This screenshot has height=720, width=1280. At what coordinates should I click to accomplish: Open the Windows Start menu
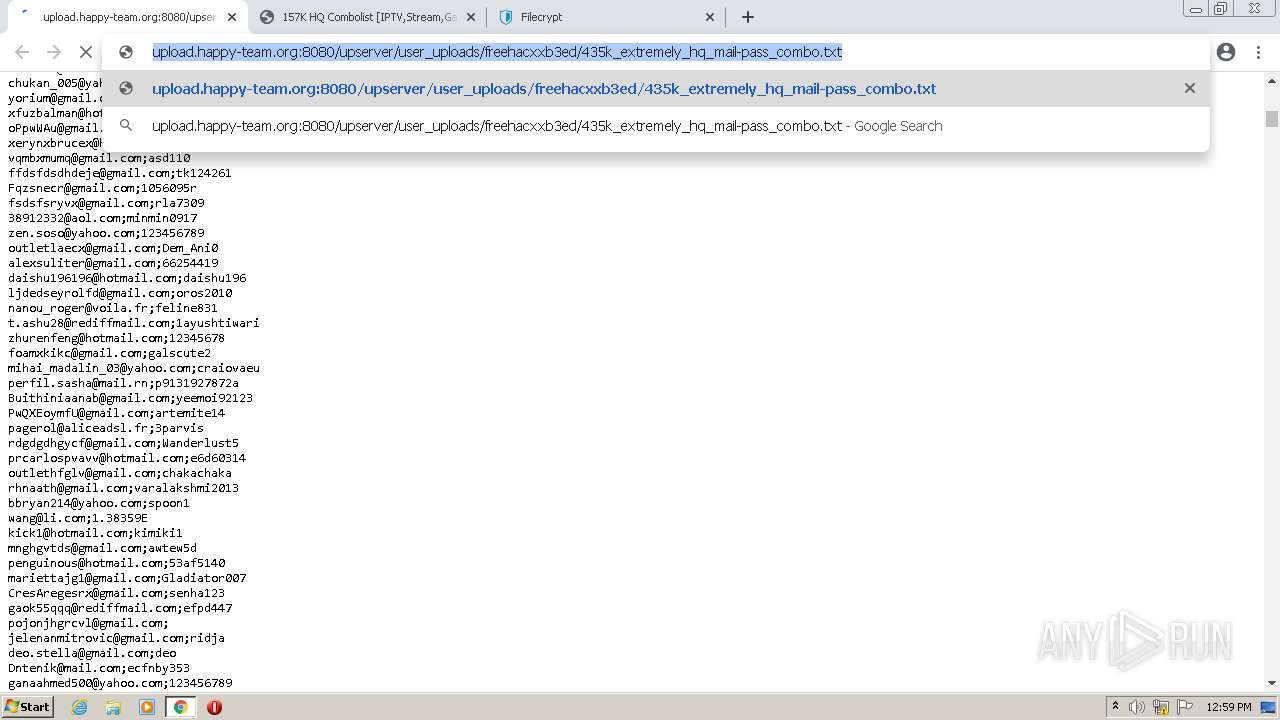(x=28, y=706)
